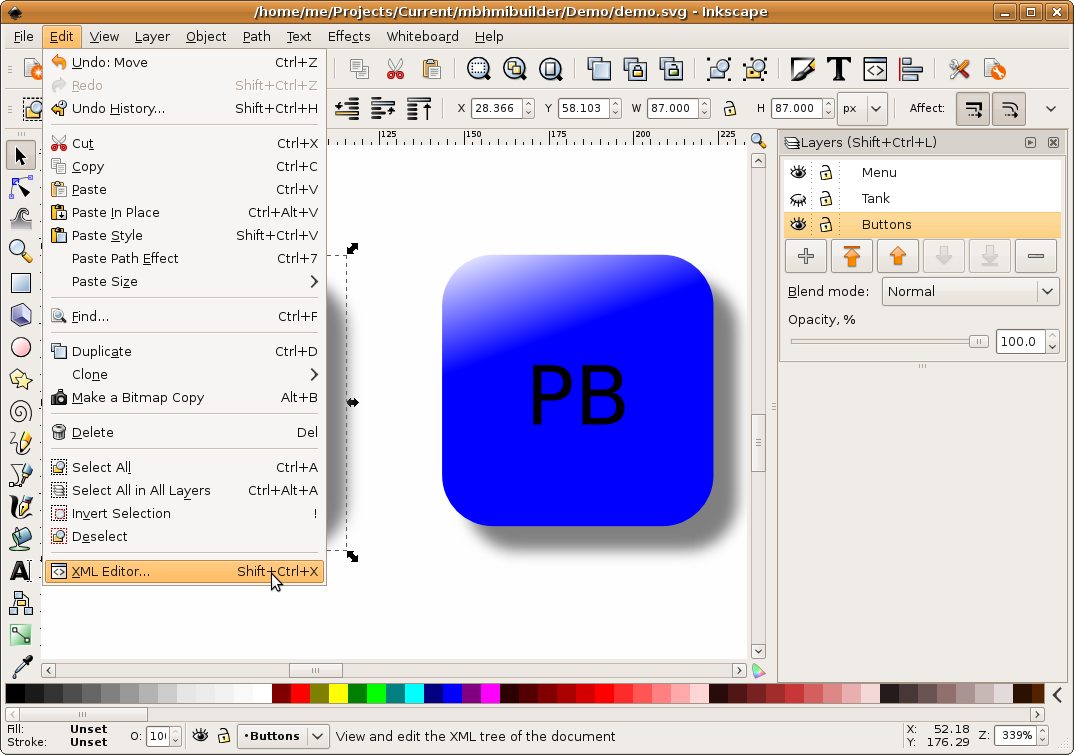This screenshot has height=755, width=1074.
Task: Close the Layers panel
Action: coord(1053,143)
